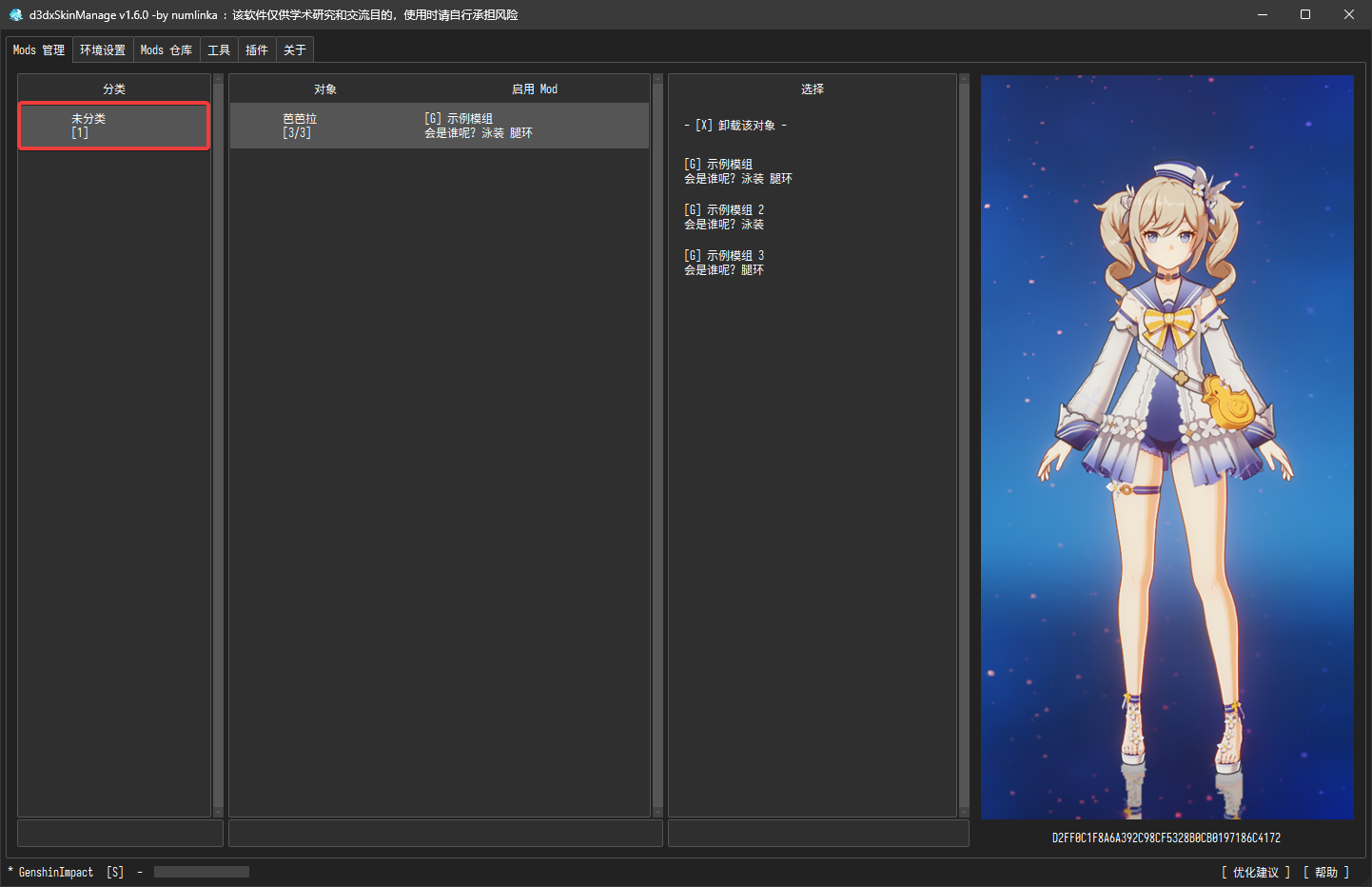Click the category search field below 分类 list

pyautogui.click(x=120, y=834)
